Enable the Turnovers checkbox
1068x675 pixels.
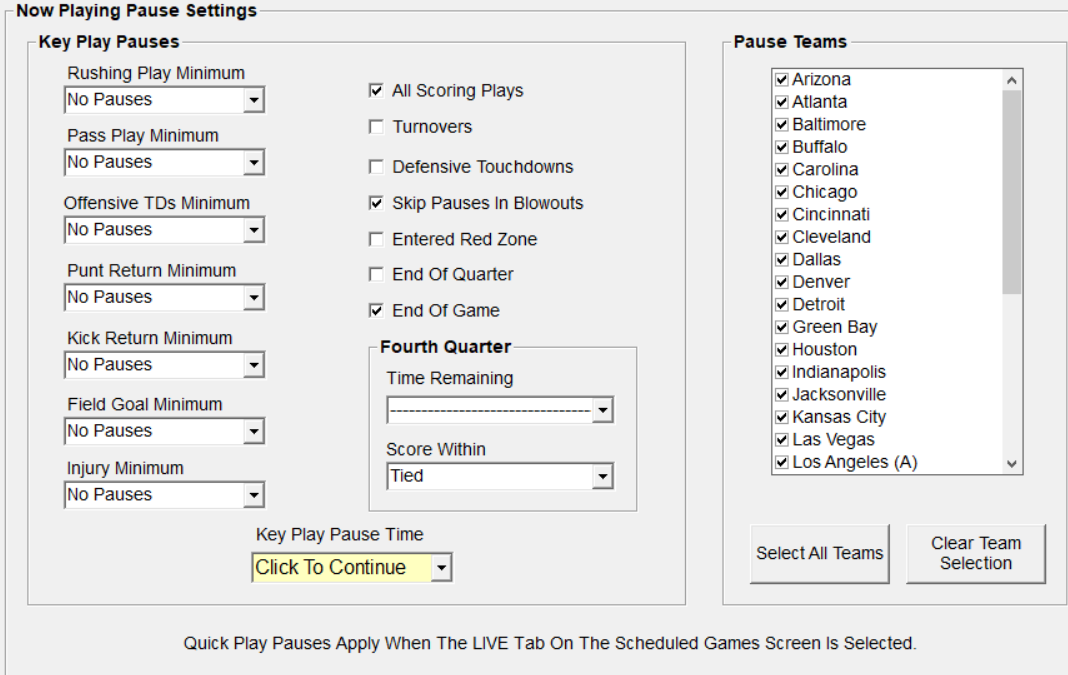tap(377, 127)
